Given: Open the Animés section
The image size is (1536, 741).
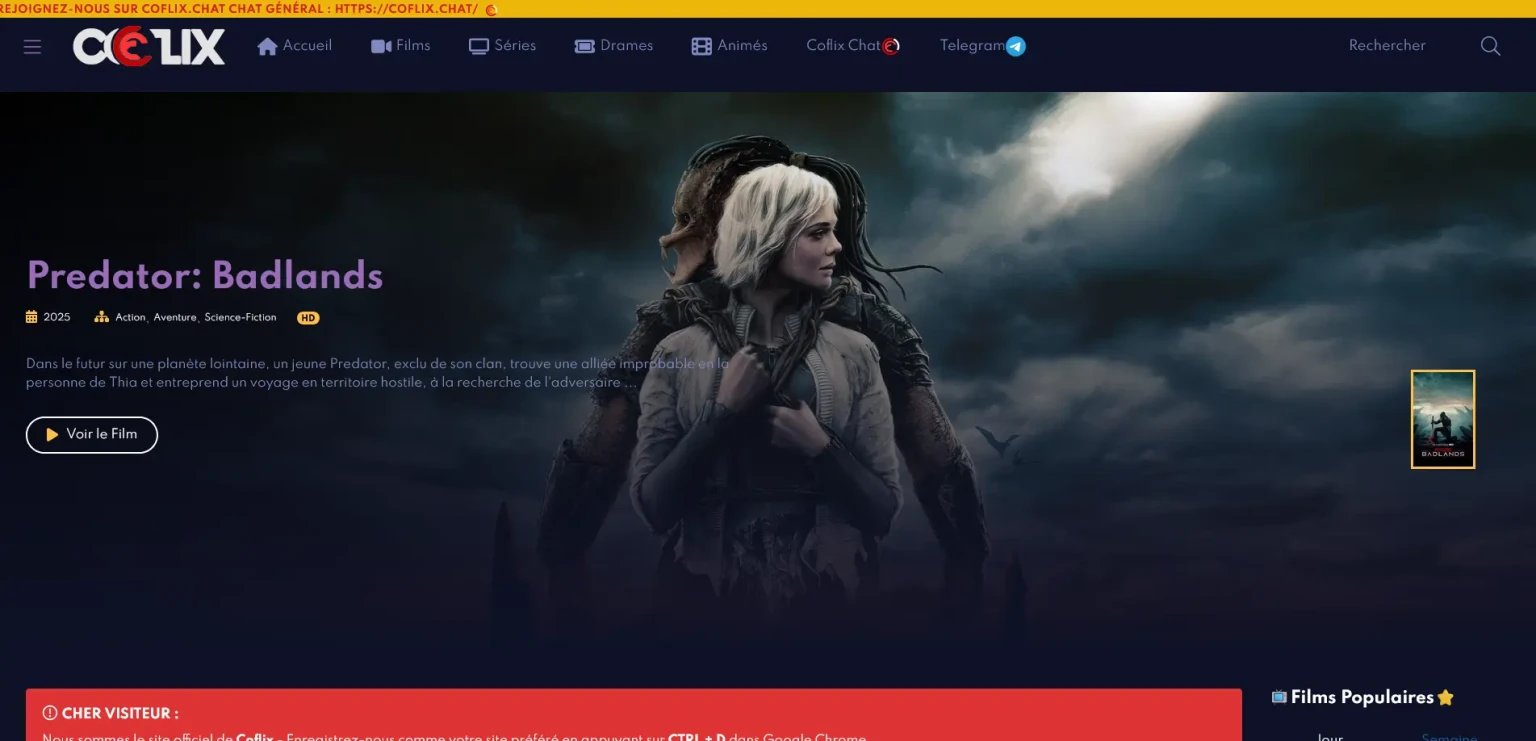Looking at the screenshot, I should pyautogui.click(x=730, y=46).
